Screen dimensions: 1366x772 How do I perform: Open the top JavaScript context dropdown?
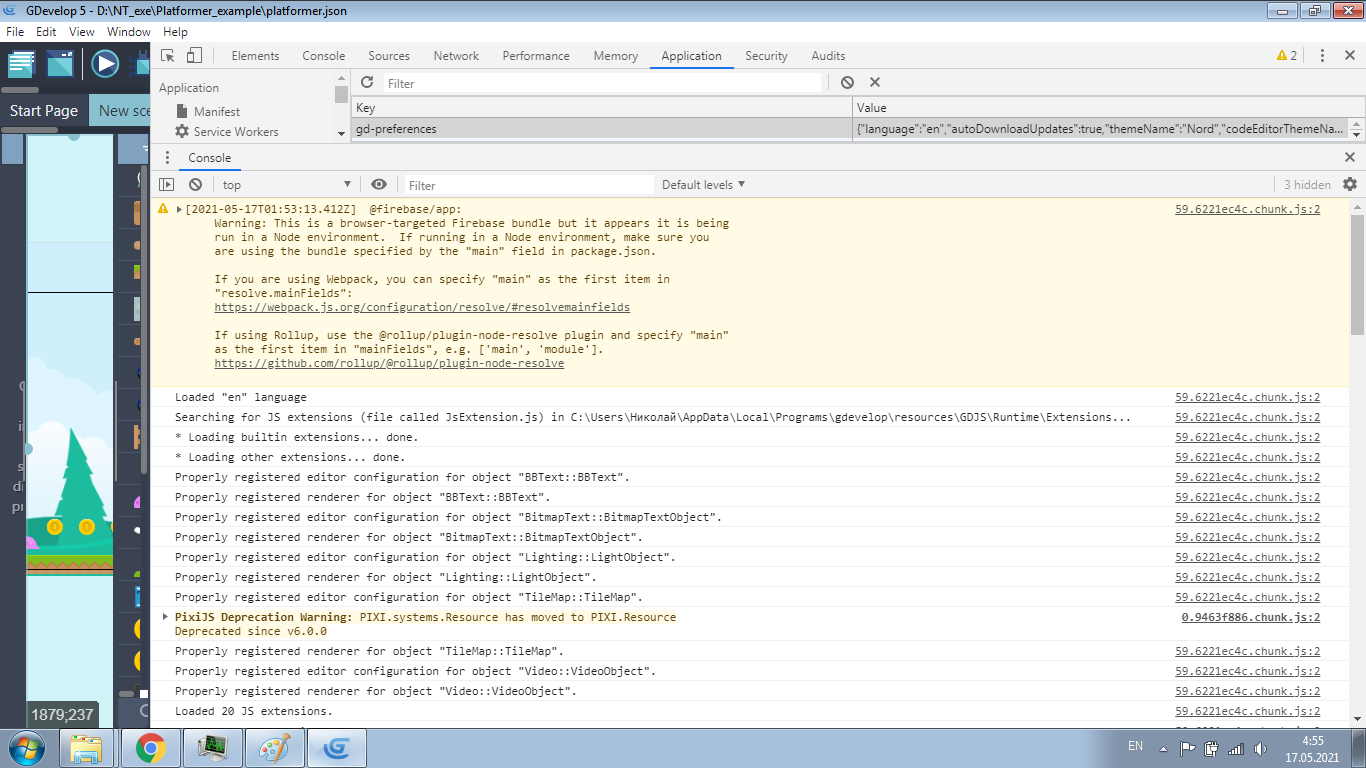click(x=287, y=185)
